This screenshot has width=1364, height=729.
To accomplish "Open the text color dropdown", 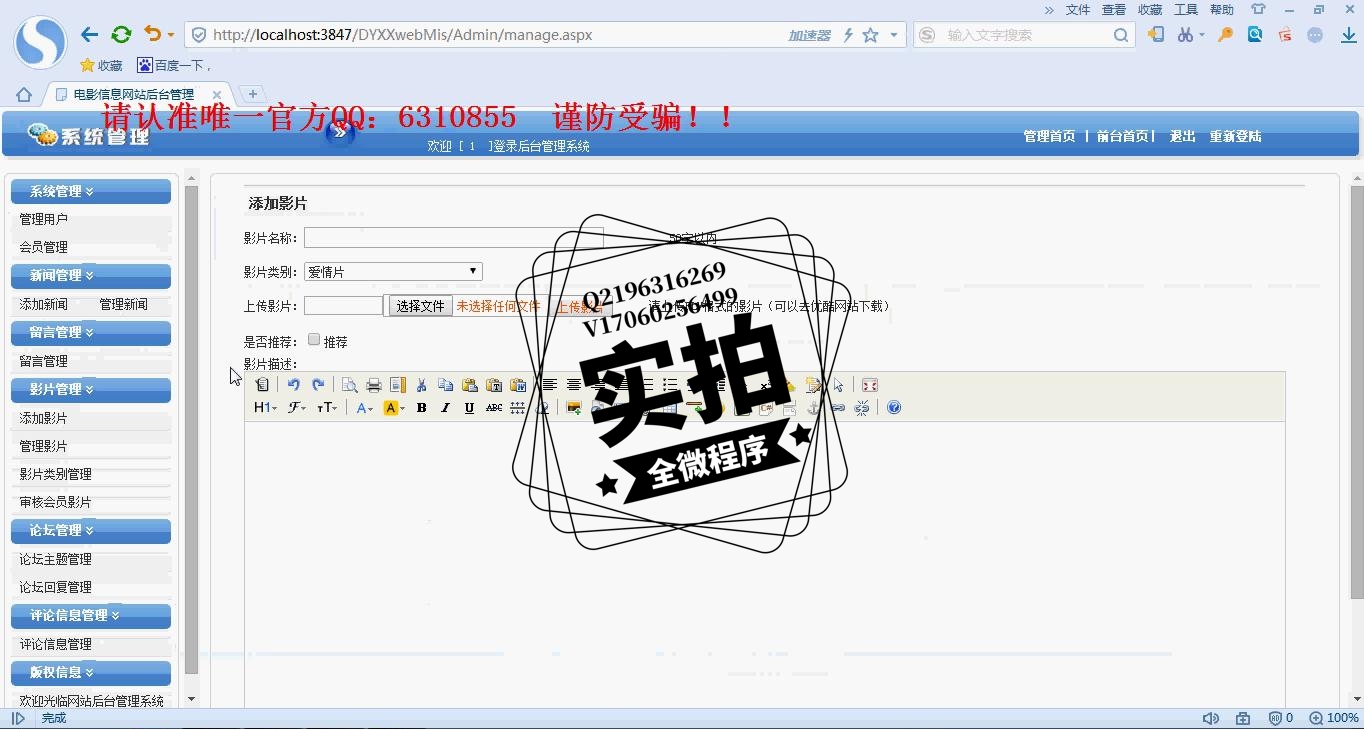I will 364,407.
